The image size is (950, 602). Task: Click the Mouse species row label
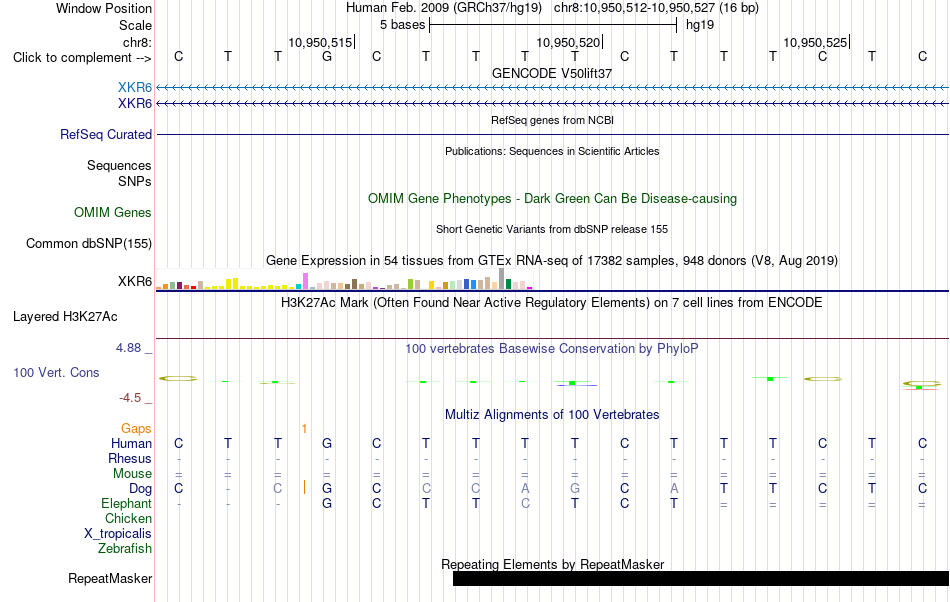[x=132, y=474]
